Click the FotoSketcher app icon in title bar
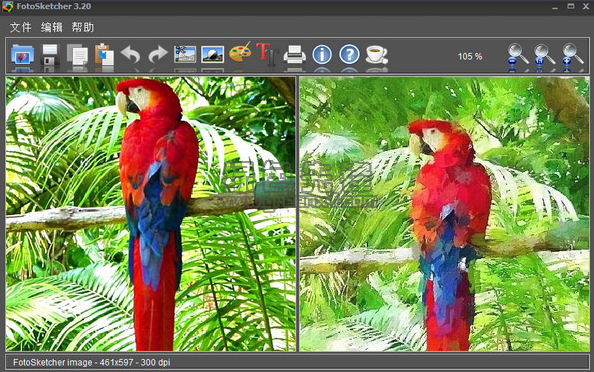Image resolution: width=594 pixels, height=372 pixels. [7, 6]
